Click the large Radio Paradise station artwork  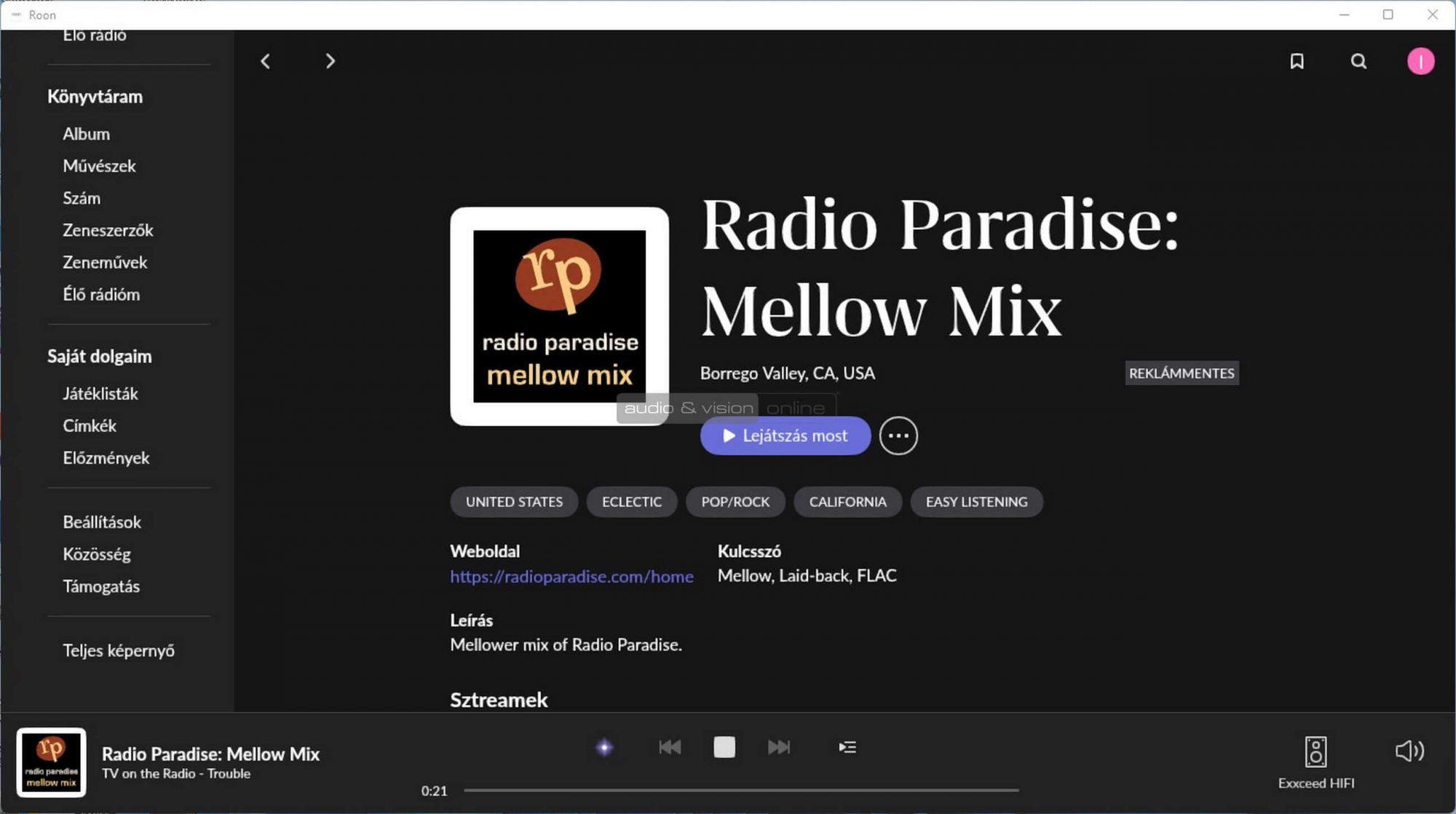559,316
